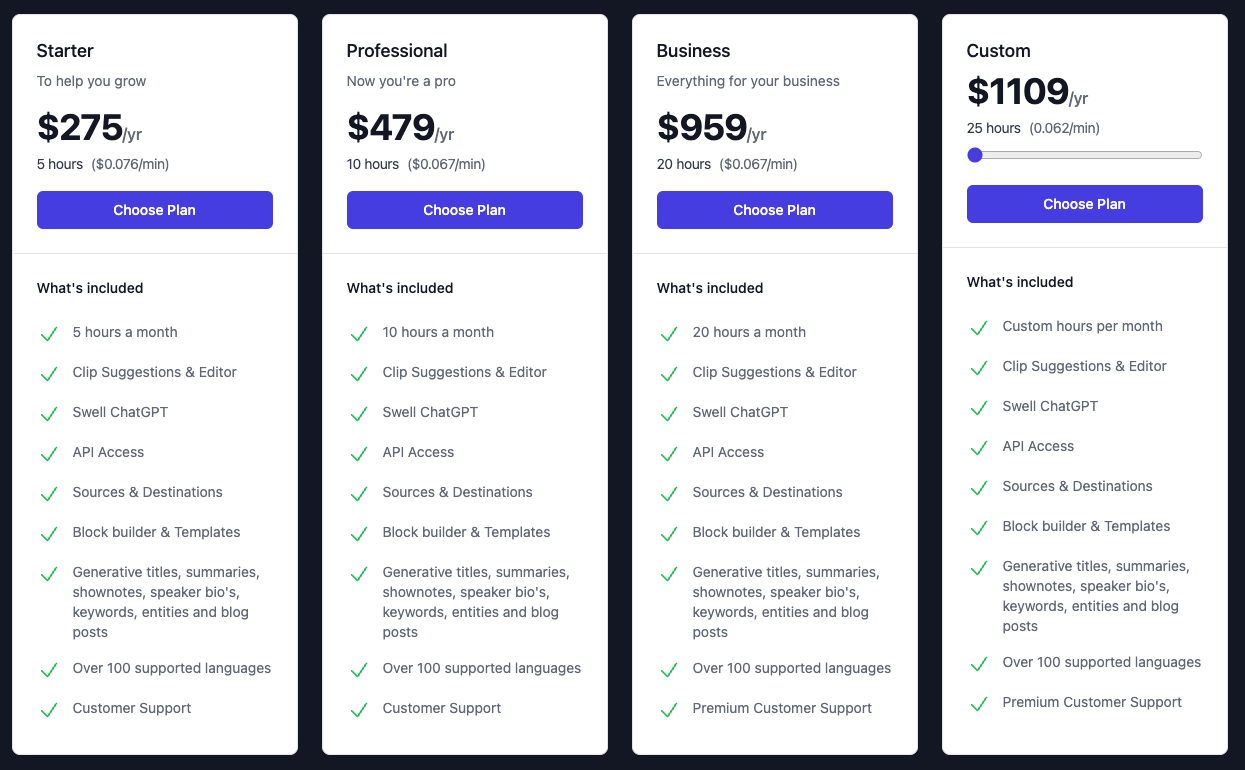Choose the Custom plan button

pos(1085,204)
